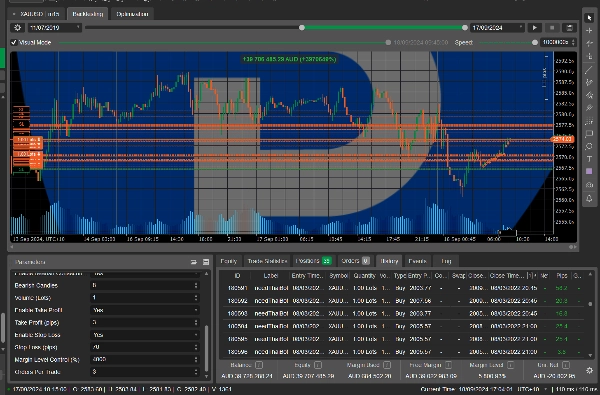Open the Equity tab
600x395 pixels.
(x=229, y=261)
